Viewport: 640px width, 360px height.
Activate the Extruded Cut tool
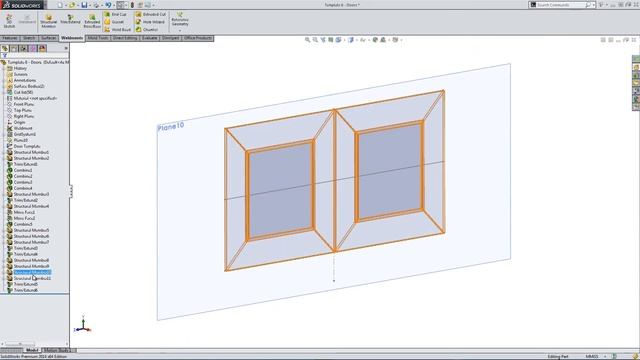tap(151, 14)
